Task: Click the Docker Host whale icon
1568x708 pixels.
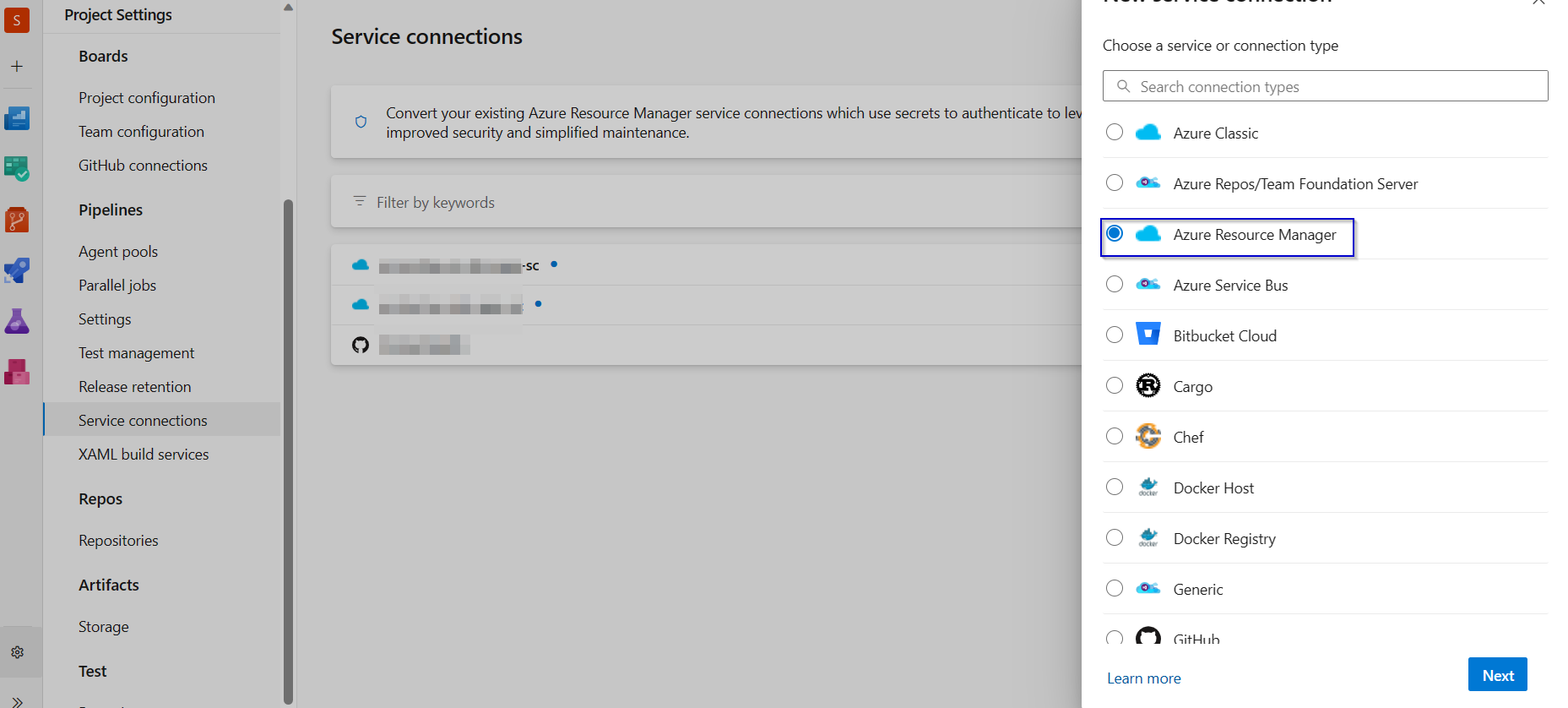Action: [x=1148, y=487]
